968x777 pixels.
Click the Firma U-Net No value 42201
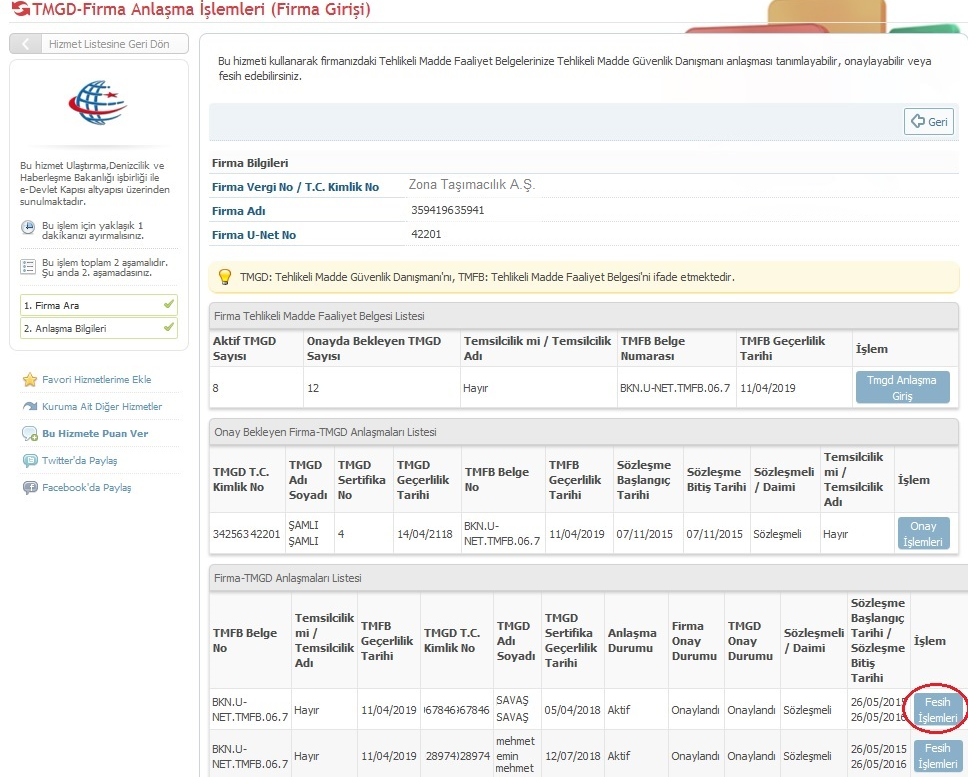(426, 235)
